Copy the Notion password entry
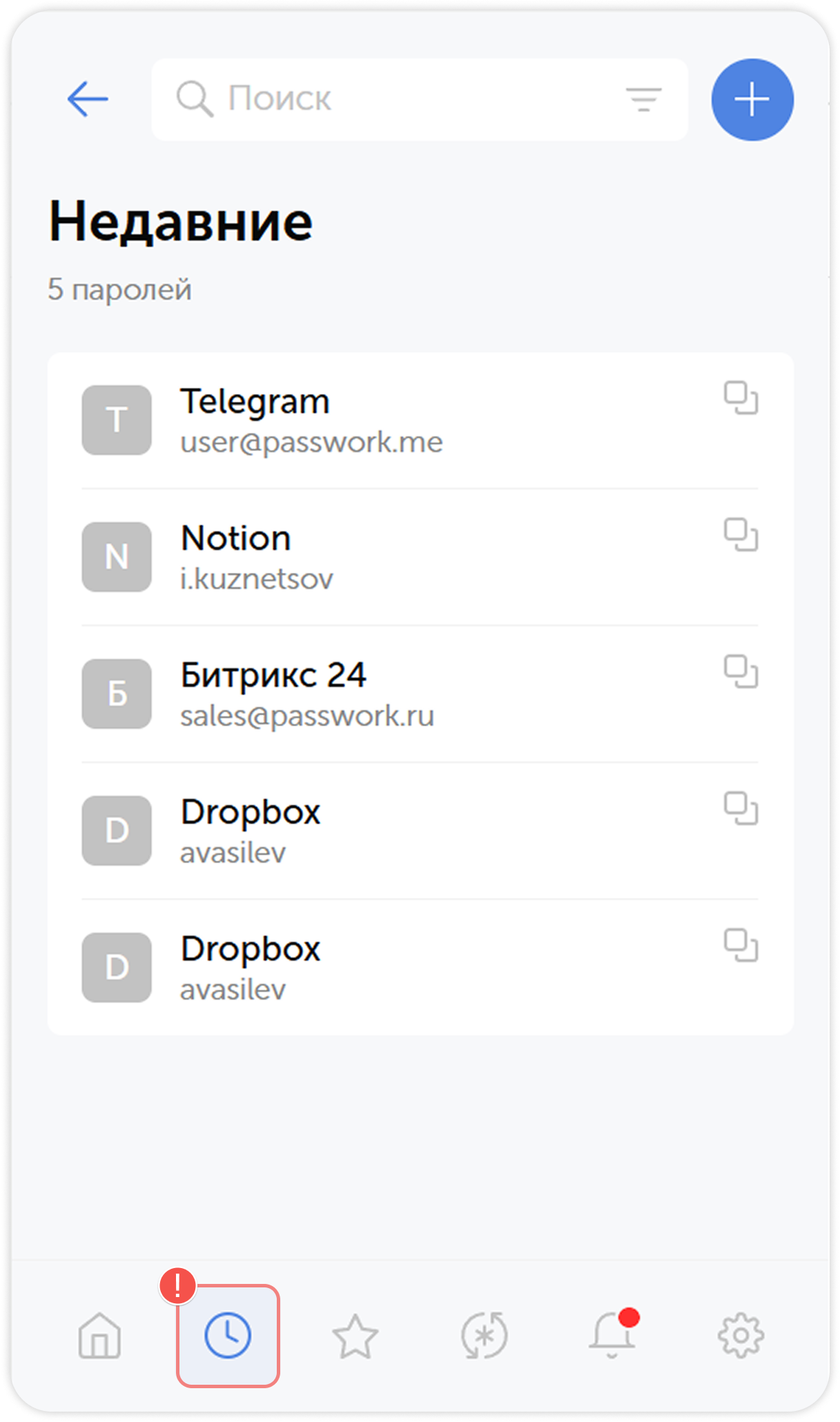Image resolution: width=840 pixels, height=1422 pixels. pyautogui.click(x=741, y=535)
